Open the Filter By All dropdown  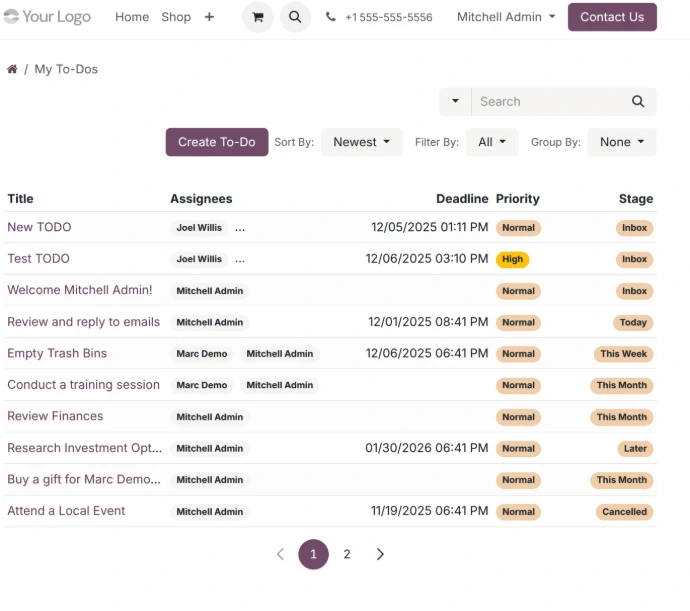click(x=491, y=142)
